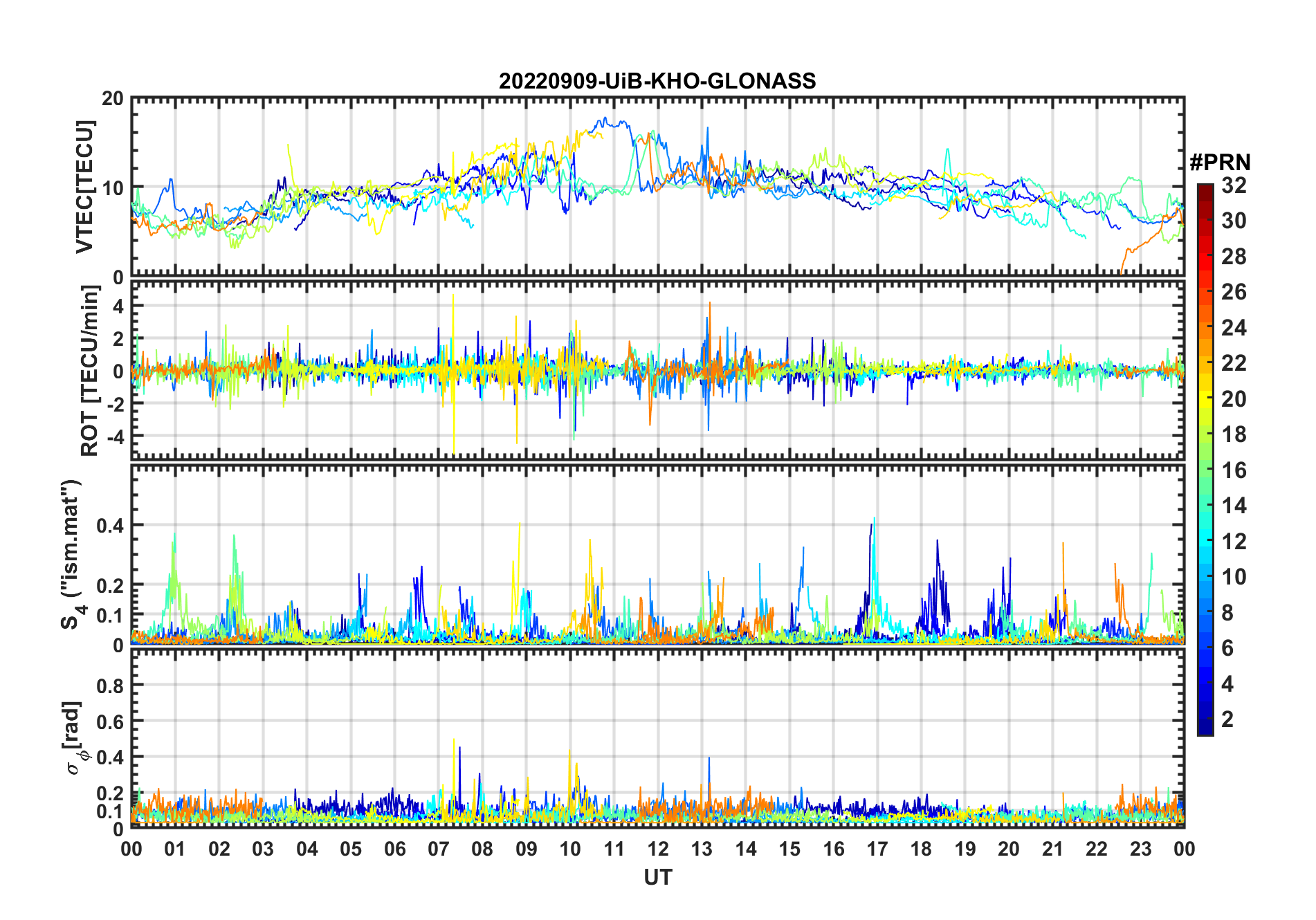This screenshot has width=1316, height=920.
Task: Click the 0.4 tick on the S4 panel
Action: point(109,525)
